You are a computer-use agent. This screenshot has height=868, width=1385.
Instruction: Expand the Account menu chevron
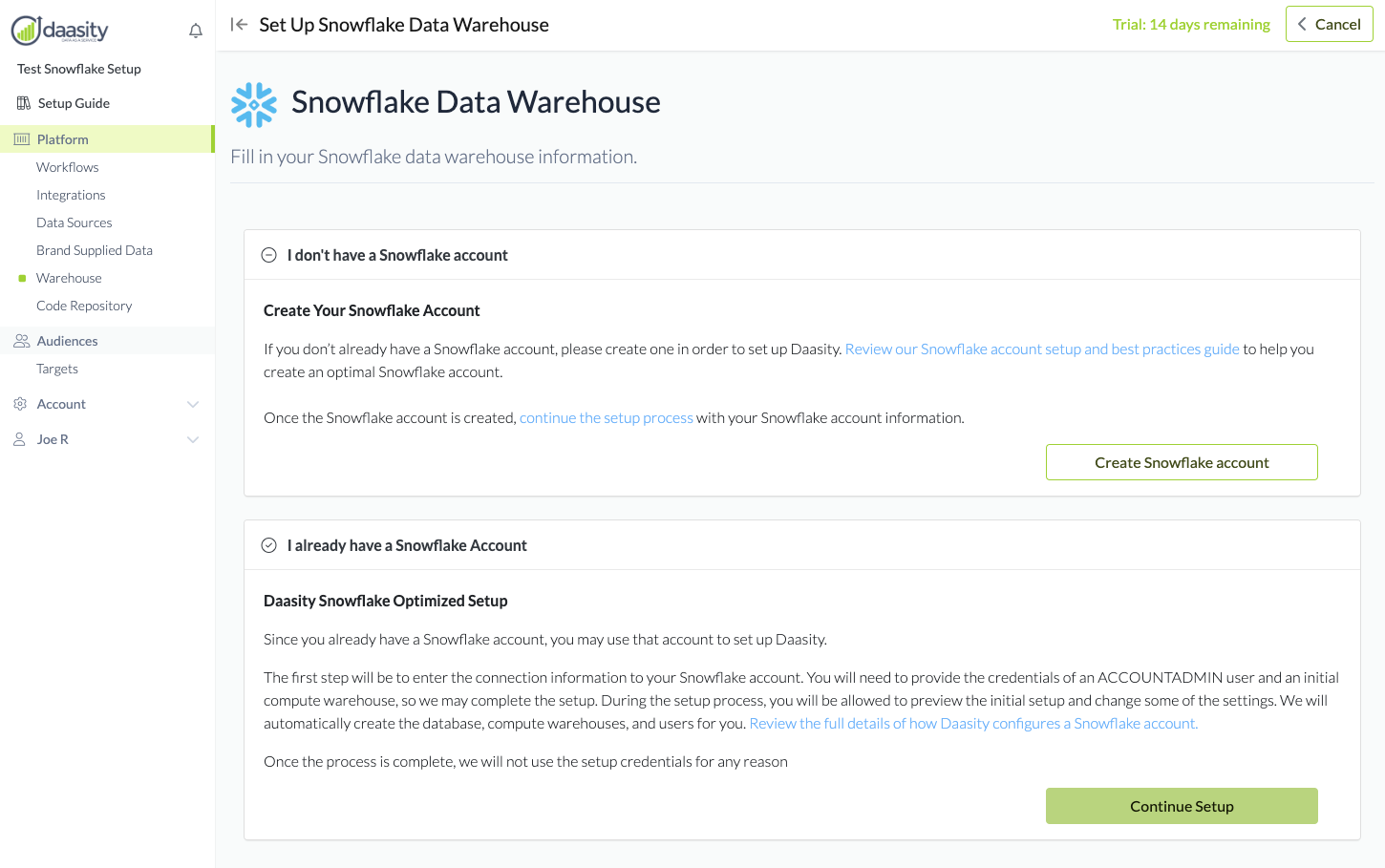193,404
